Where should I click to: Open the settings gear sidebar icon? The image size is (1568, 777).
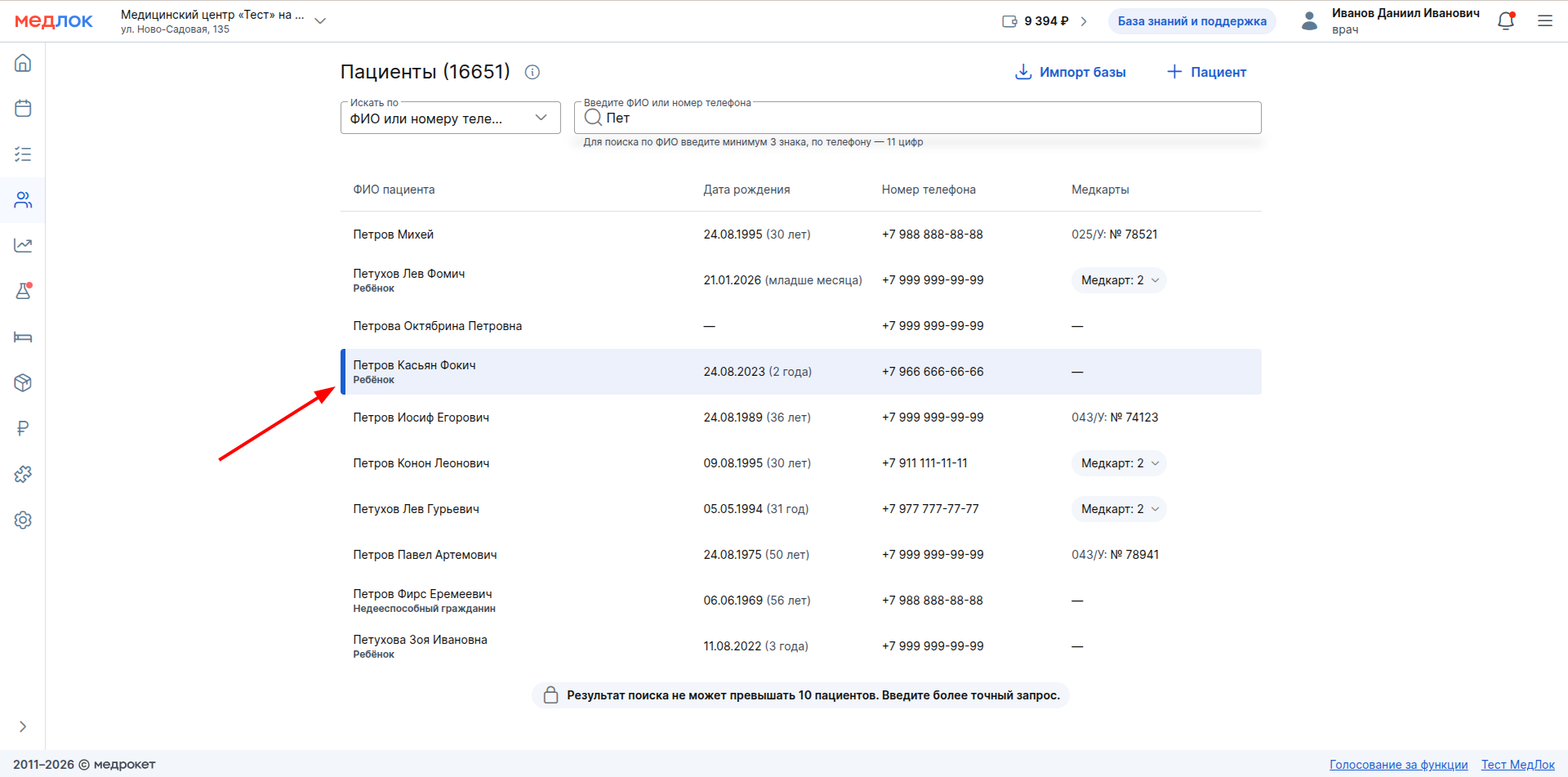point(23,520)
